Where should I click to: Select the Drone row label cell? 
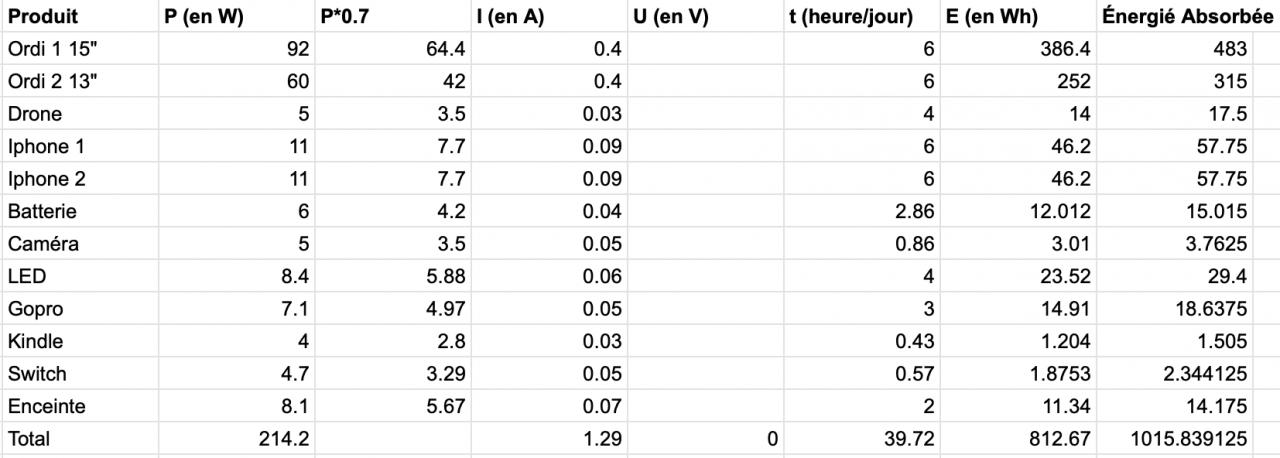tap(35, 114)
